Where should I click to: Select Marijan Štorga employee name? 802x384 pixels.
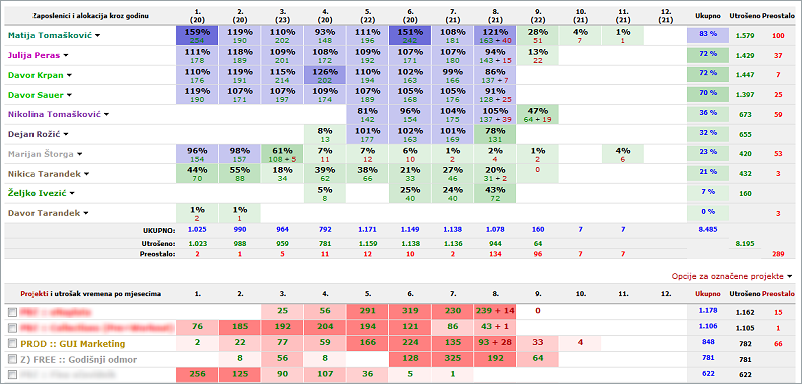tap(40, 154)
